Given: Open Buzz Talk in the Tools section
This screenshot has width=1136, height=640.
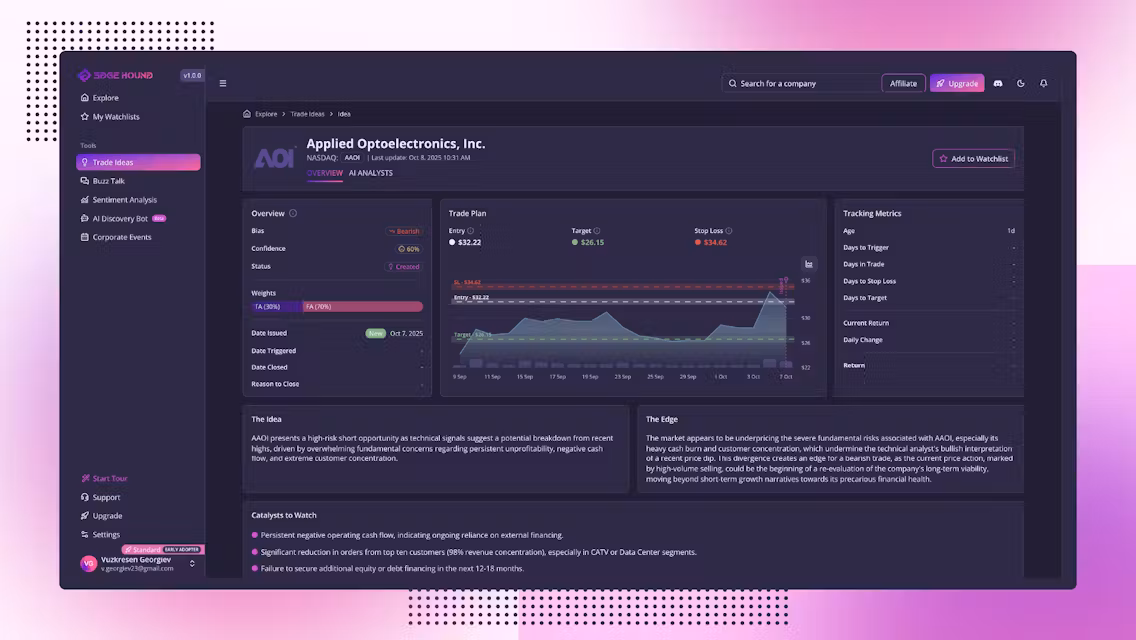Looking at the screenshot, I should tap(107, 181).
